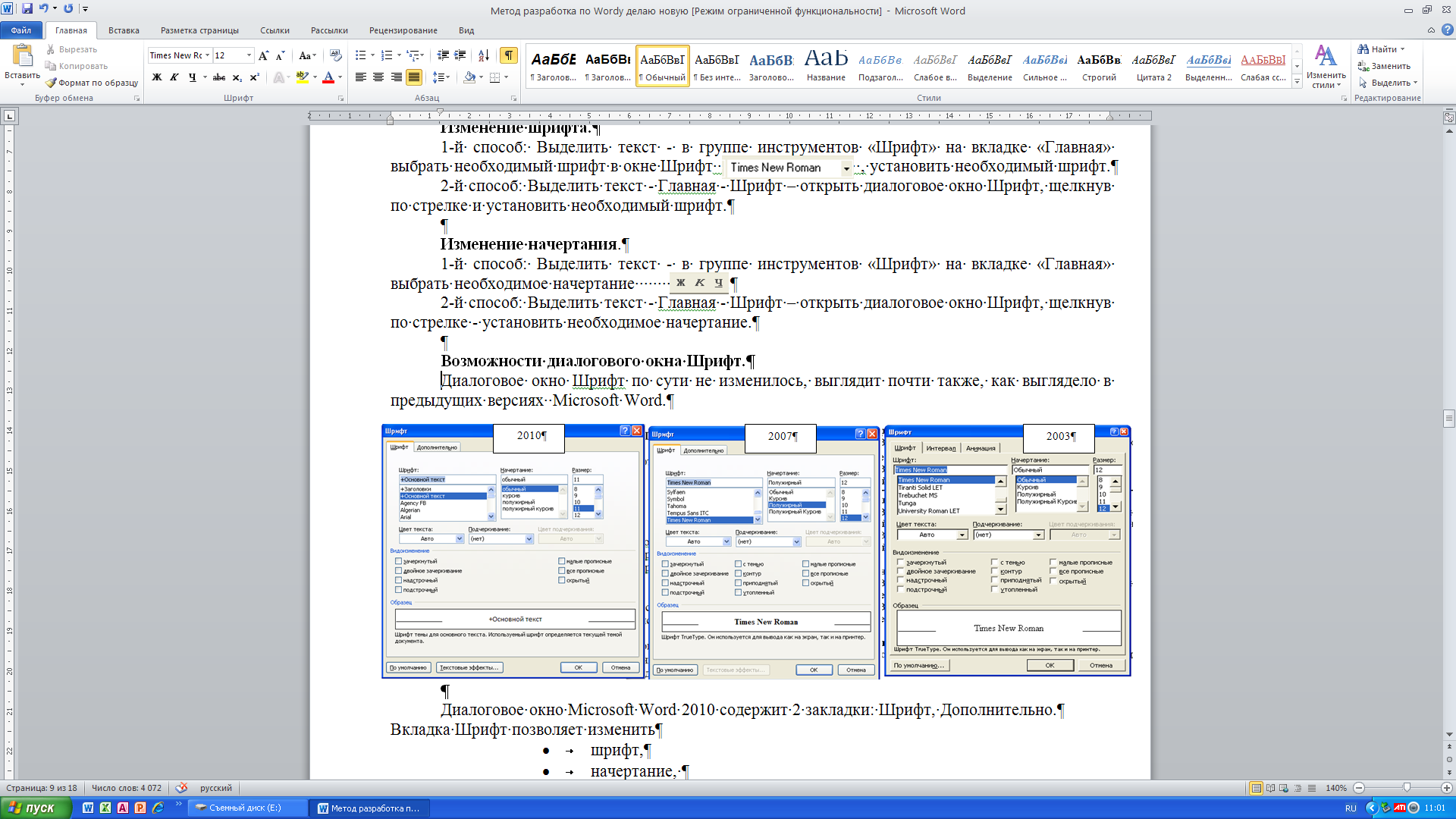
Task: Align text left with the ribbon icon
Action: tap(361, 77)
